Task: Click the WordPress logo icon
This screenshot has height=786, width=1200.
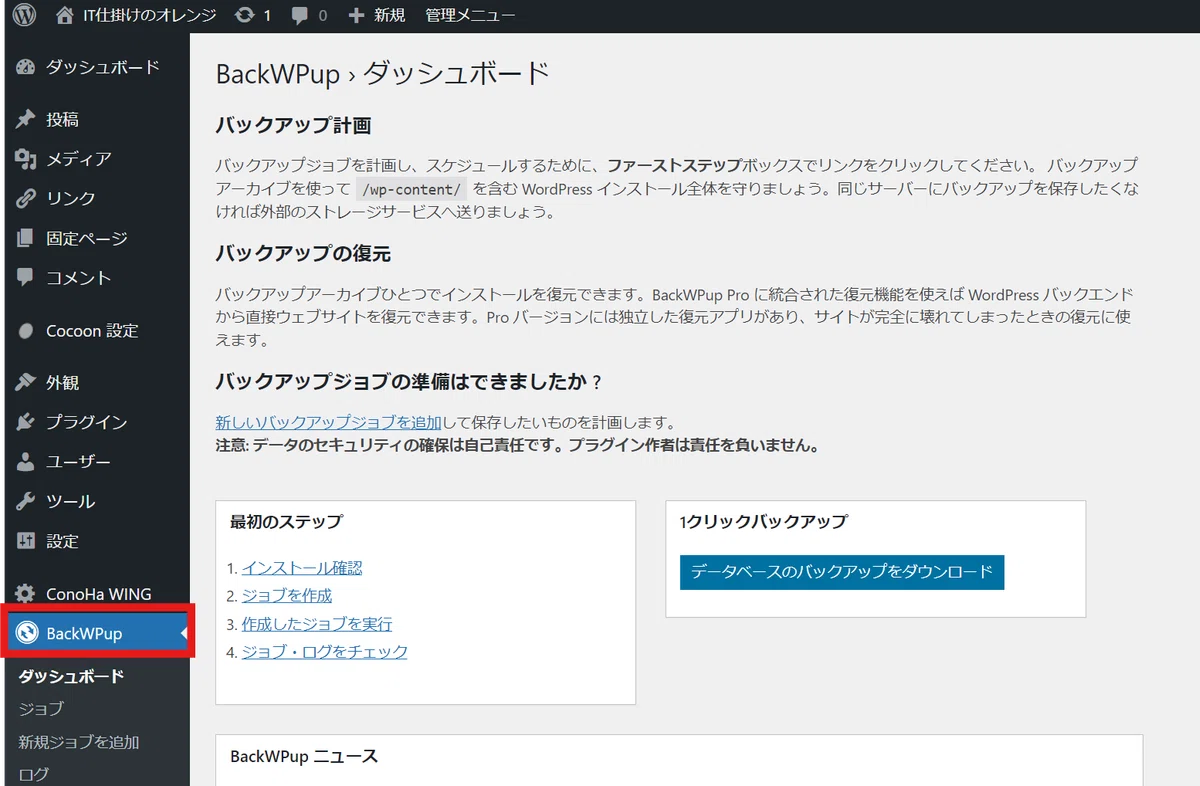Action: (25, 15)
